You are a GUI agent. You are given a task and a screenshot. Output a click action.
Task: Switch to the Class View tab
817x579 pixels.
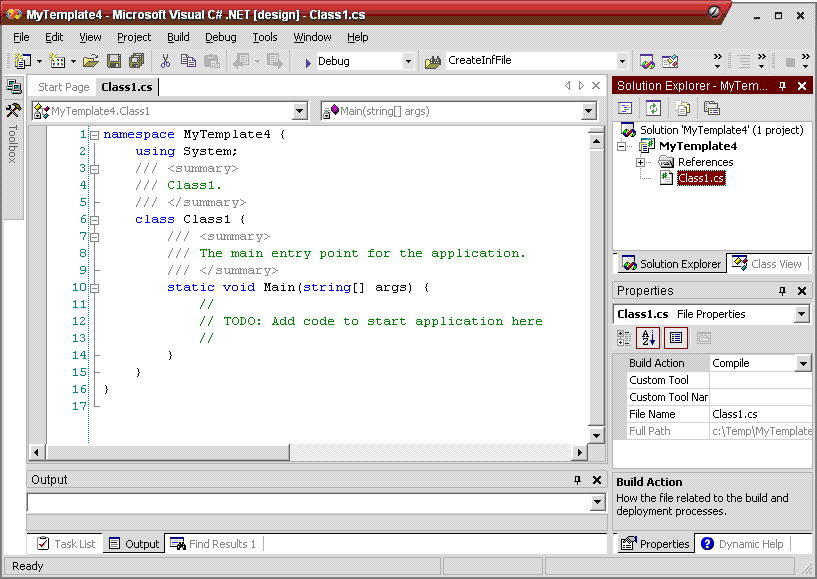coord(769,264)
